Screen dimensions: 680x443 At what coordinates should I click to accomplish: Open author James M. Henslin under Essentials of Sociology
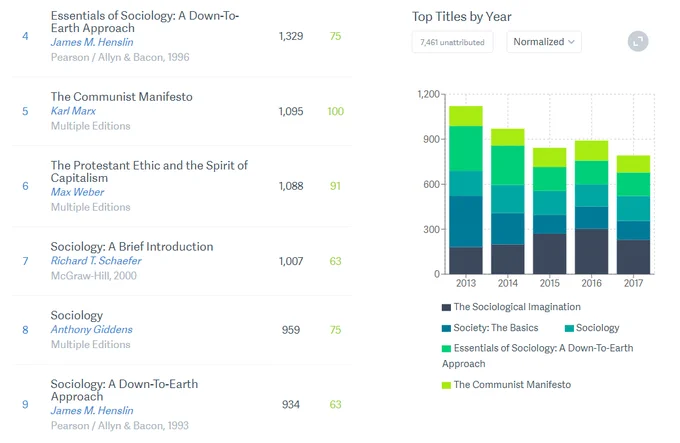92,42
